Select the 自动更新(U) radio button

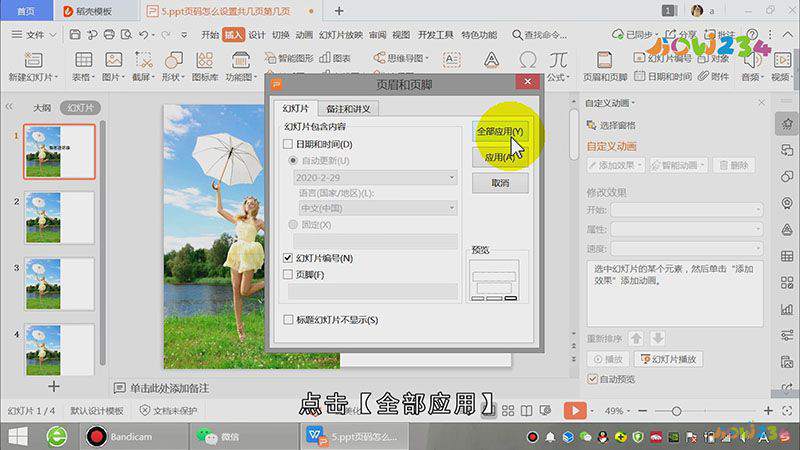coord(293,161)
